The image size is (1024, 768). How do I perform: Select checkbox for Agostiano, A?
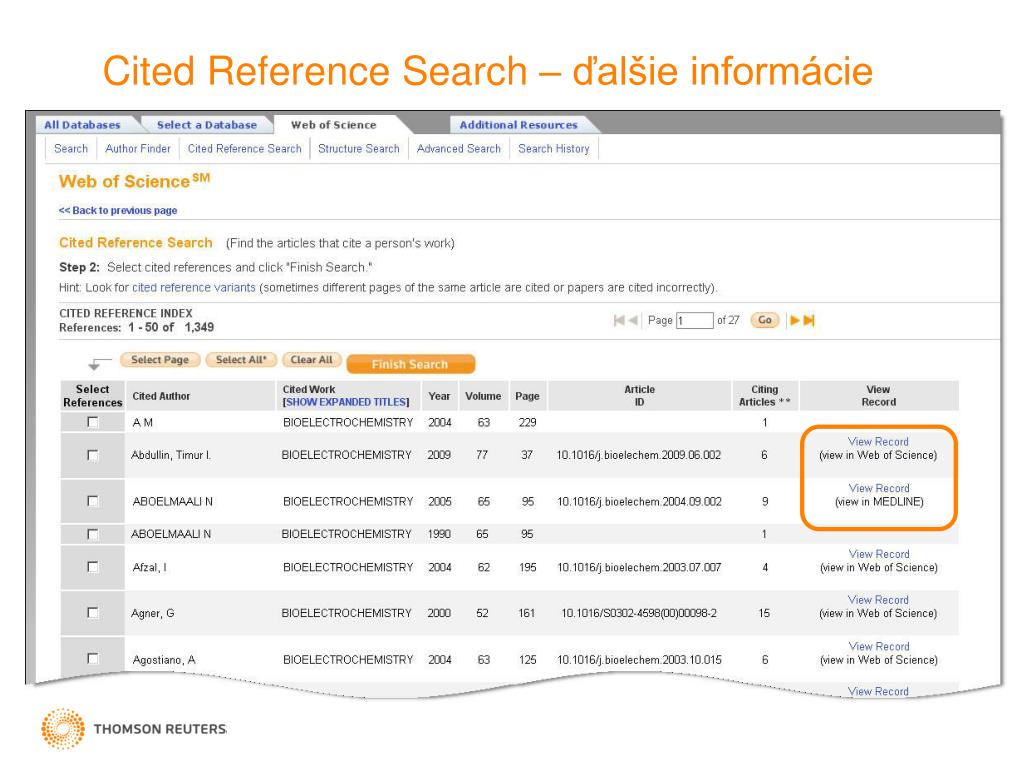click(x=93, y=659)
